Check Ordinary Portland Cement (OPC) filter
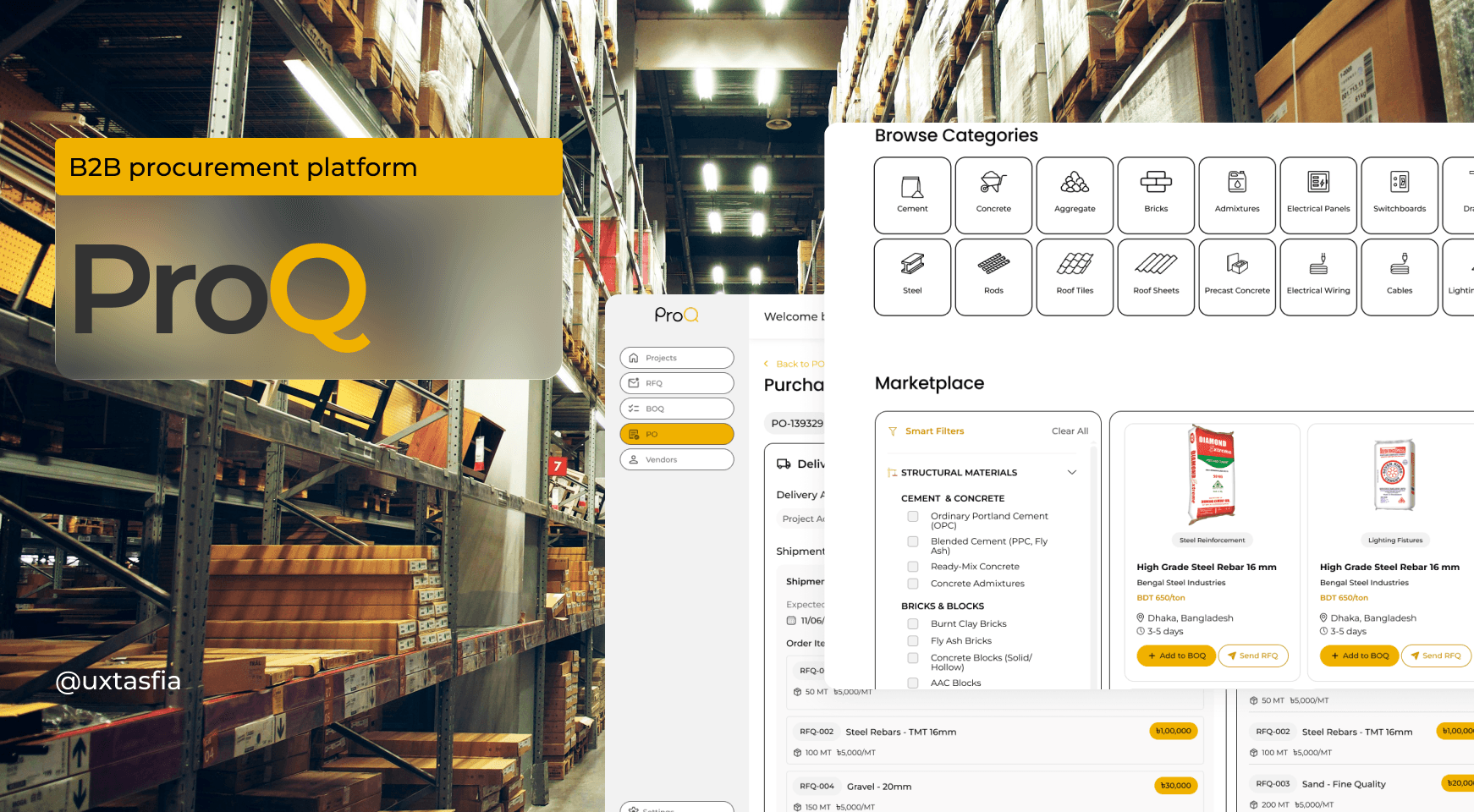This screenshot has height=812, width=1474. (x=913, y=516)
